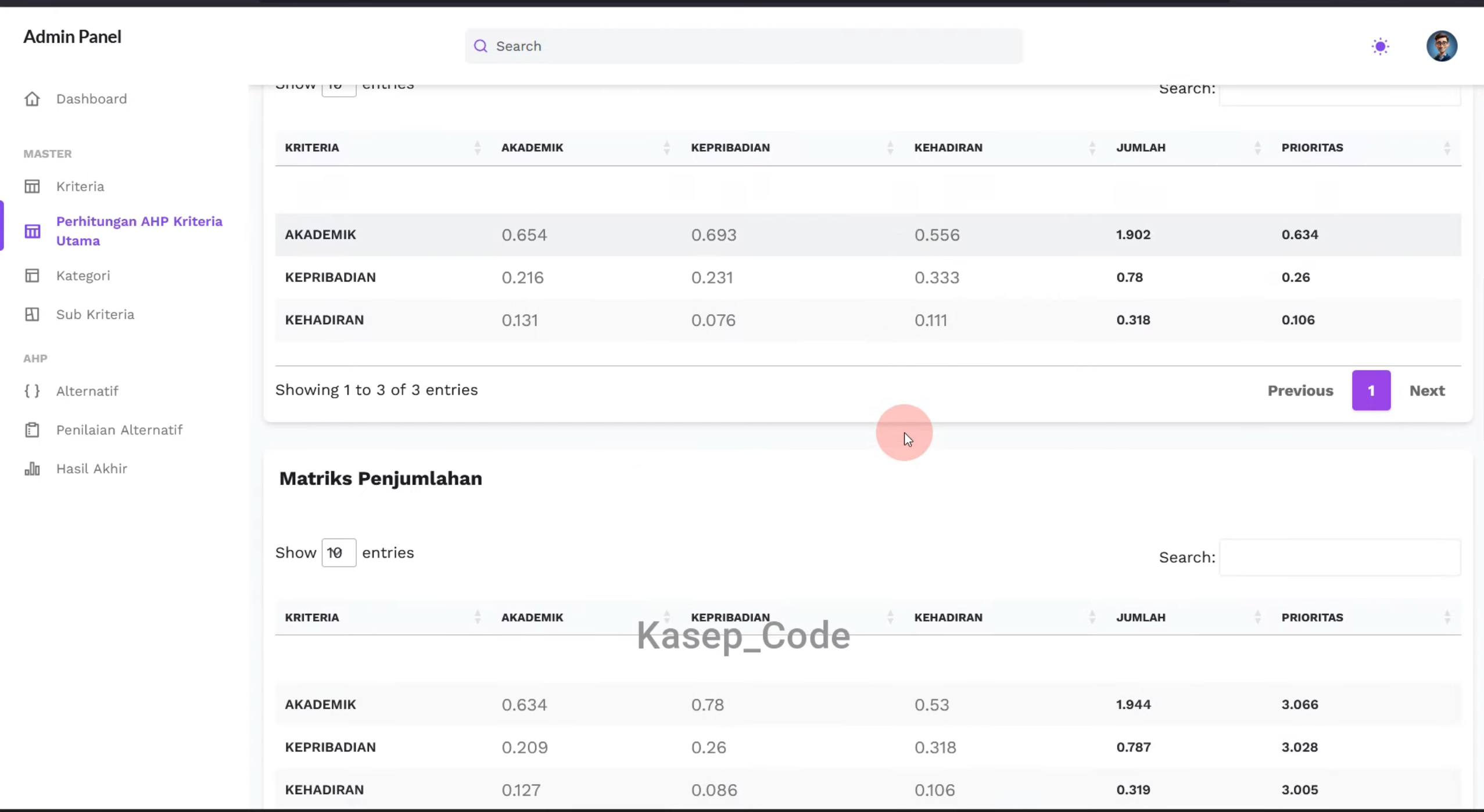Click the Perhitungan AHP Kriteria Utama icon
Viewport: 1484px width, 812px height.
tap(32, 231)
